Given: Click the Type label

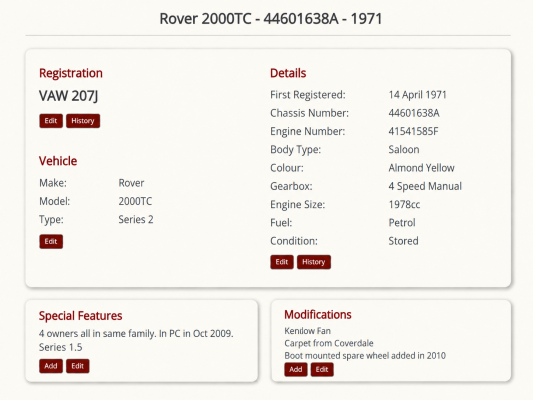Looking at the screenshot, I should (x=51, y=220).
